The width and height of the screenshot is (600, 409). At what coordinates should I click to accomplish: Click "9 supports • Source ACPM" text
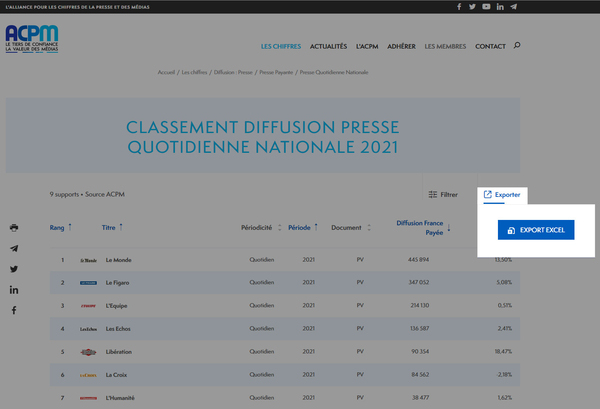click(87, 194)
